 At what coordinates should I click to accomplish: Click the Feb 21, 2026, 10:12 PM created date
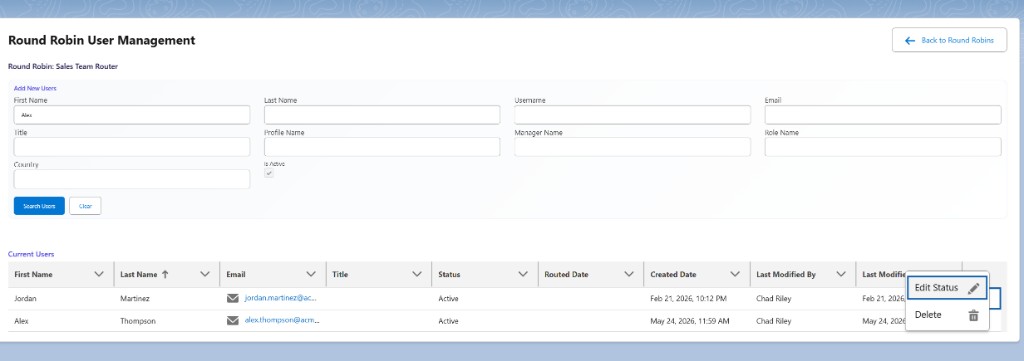(x=688, y=298)
